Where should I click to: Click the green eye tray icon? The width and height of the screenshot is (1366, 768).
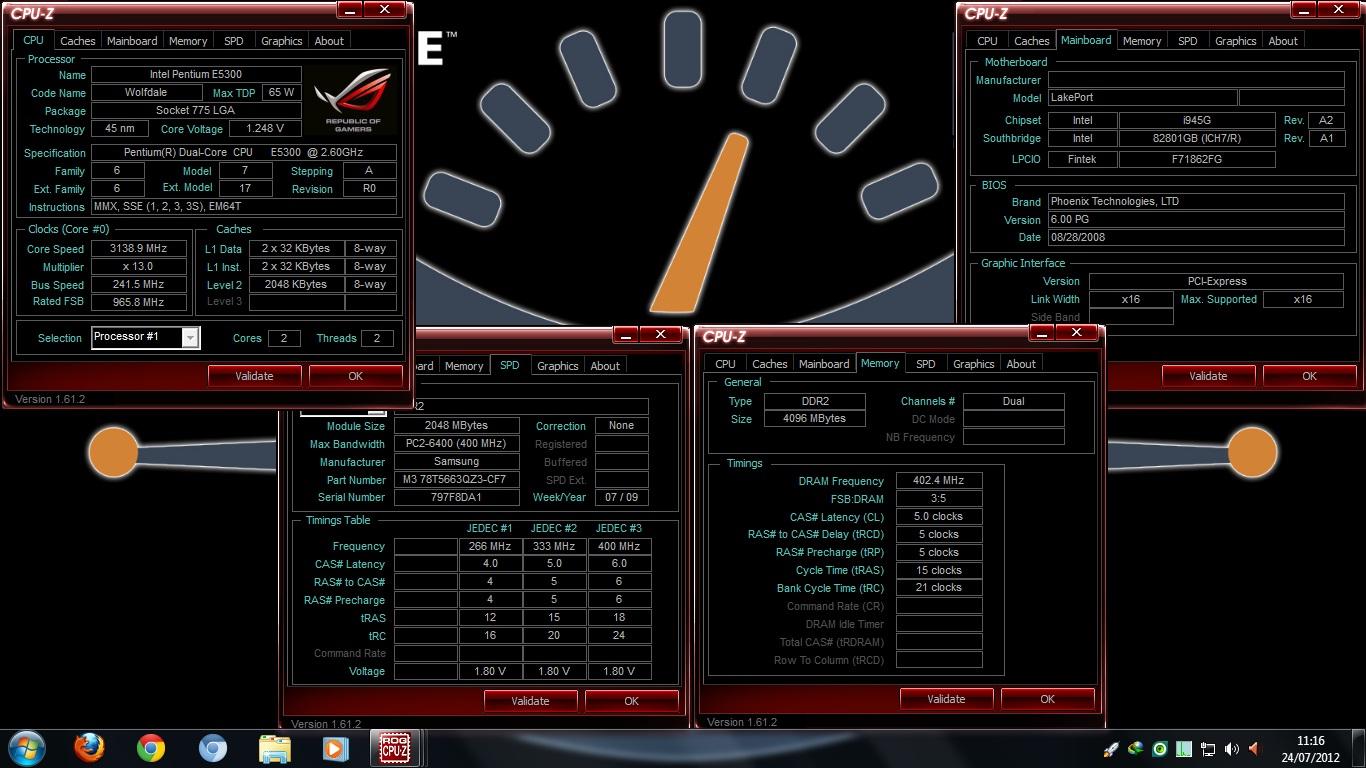point(1159,748)
